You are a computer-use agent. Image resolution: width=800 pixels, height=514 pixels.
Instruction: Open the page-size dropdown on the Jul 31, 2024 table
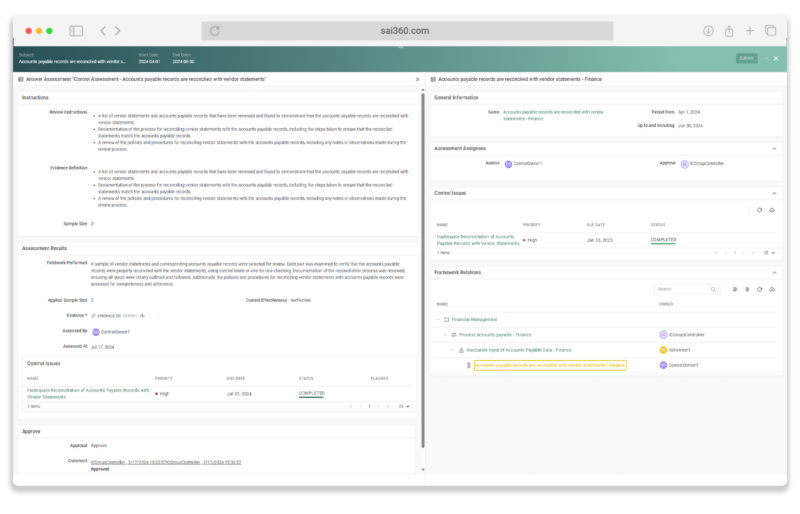(x=404, y=407)
